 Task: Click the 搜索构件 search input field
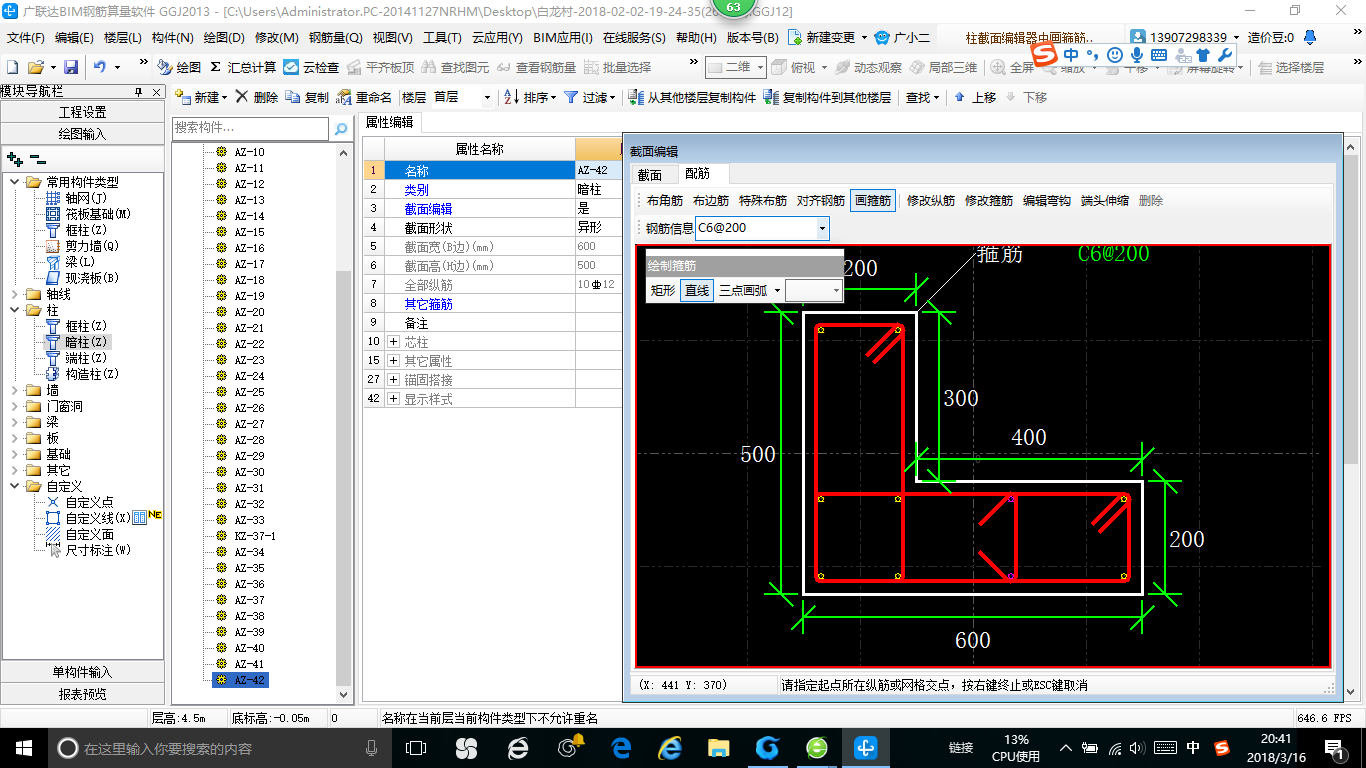pyautogui.click(x=250, y=128)
